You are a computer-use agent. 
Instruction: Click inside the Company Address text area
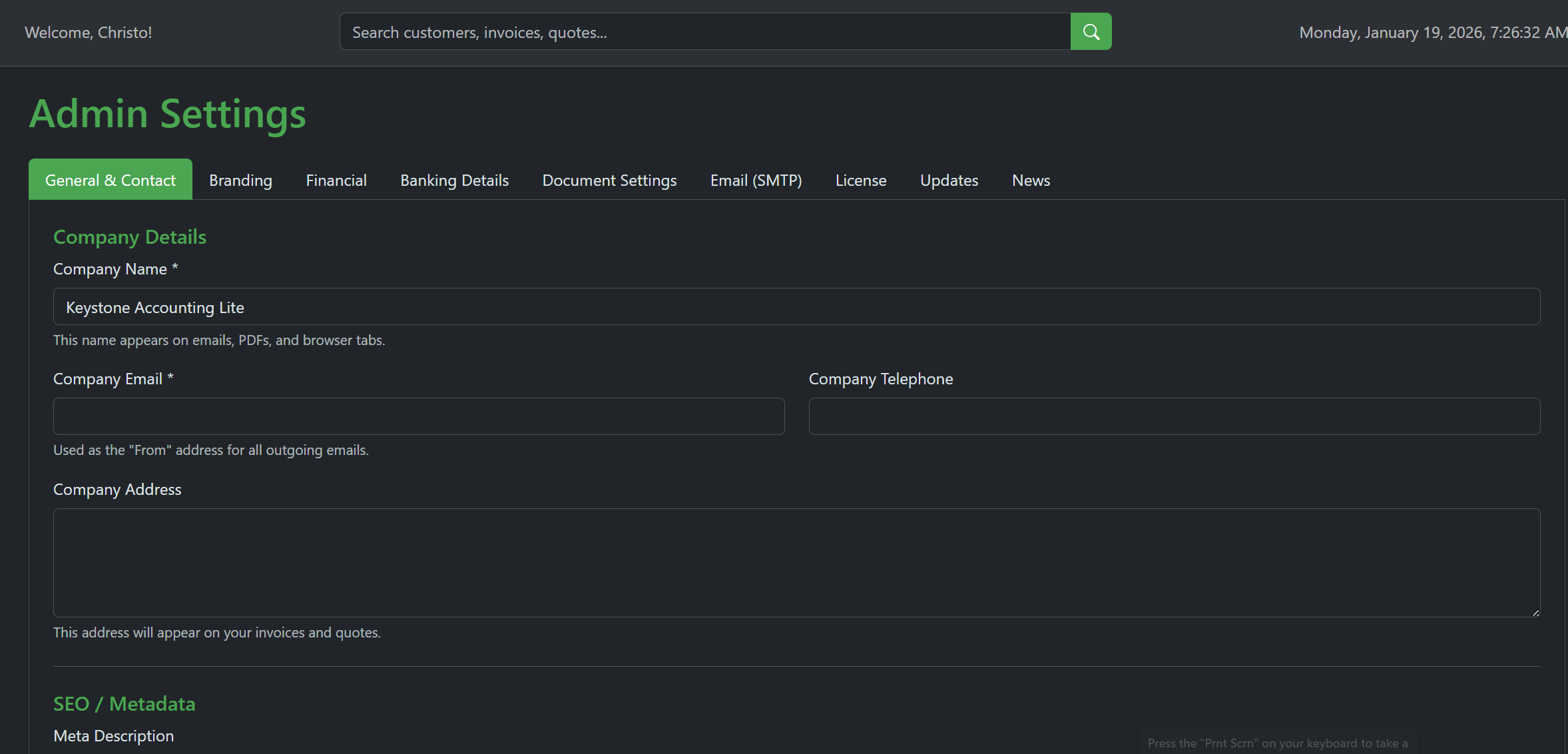(x=796, y=562)
